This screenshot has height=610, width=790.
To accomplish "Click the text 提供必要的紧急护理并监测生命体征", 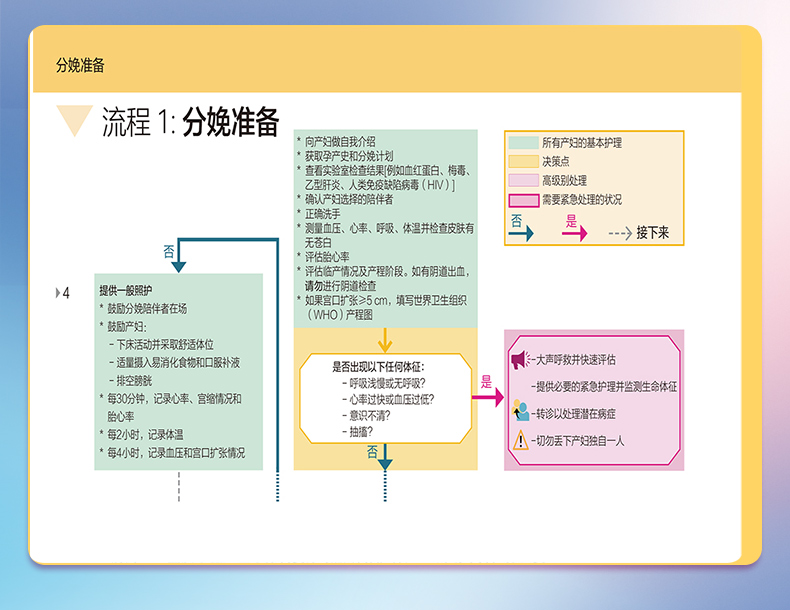I will coord(606,386).
